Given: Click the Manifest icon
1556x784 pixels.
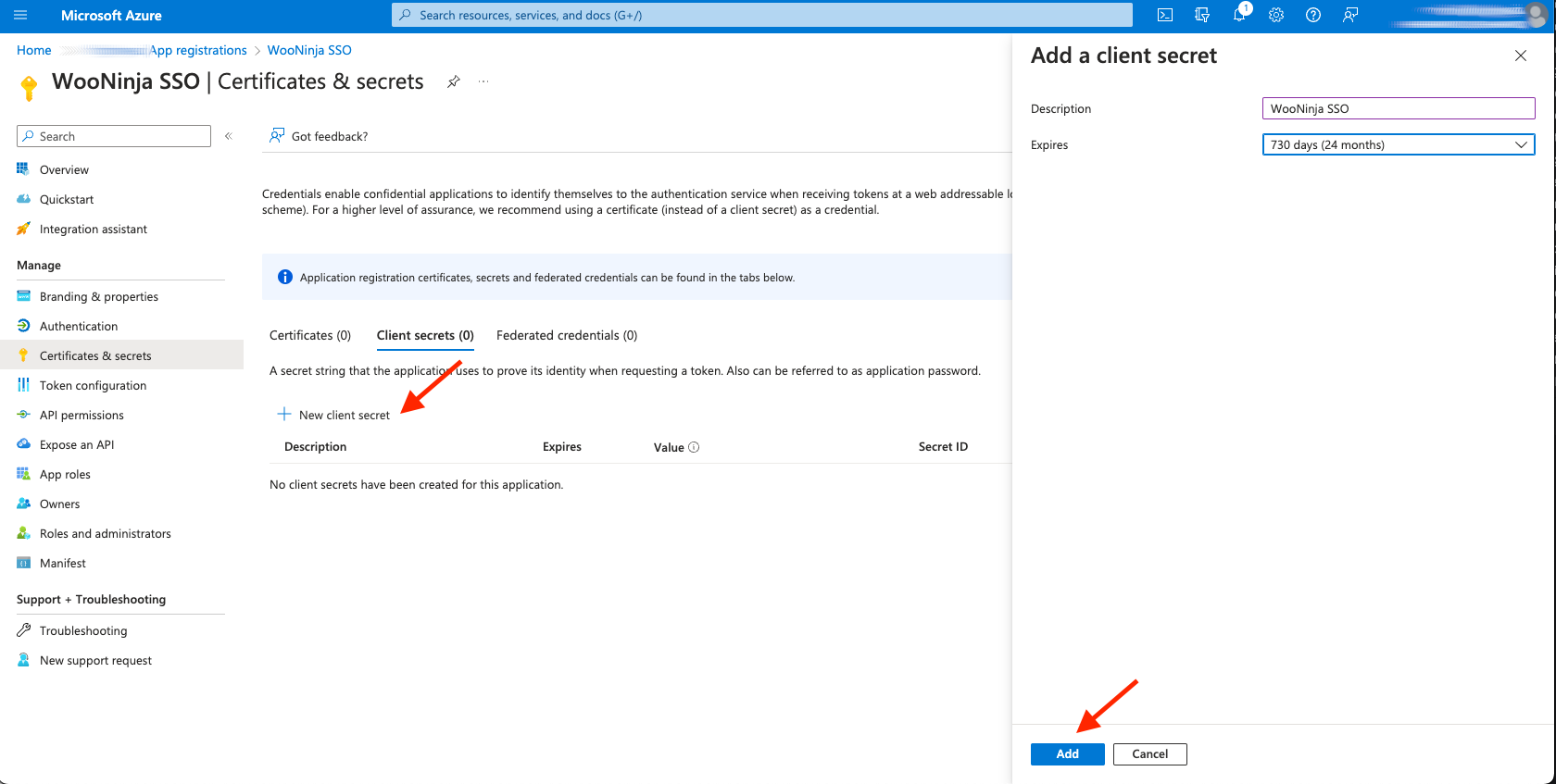Looking at the screenshot, I should coord(23,563).
